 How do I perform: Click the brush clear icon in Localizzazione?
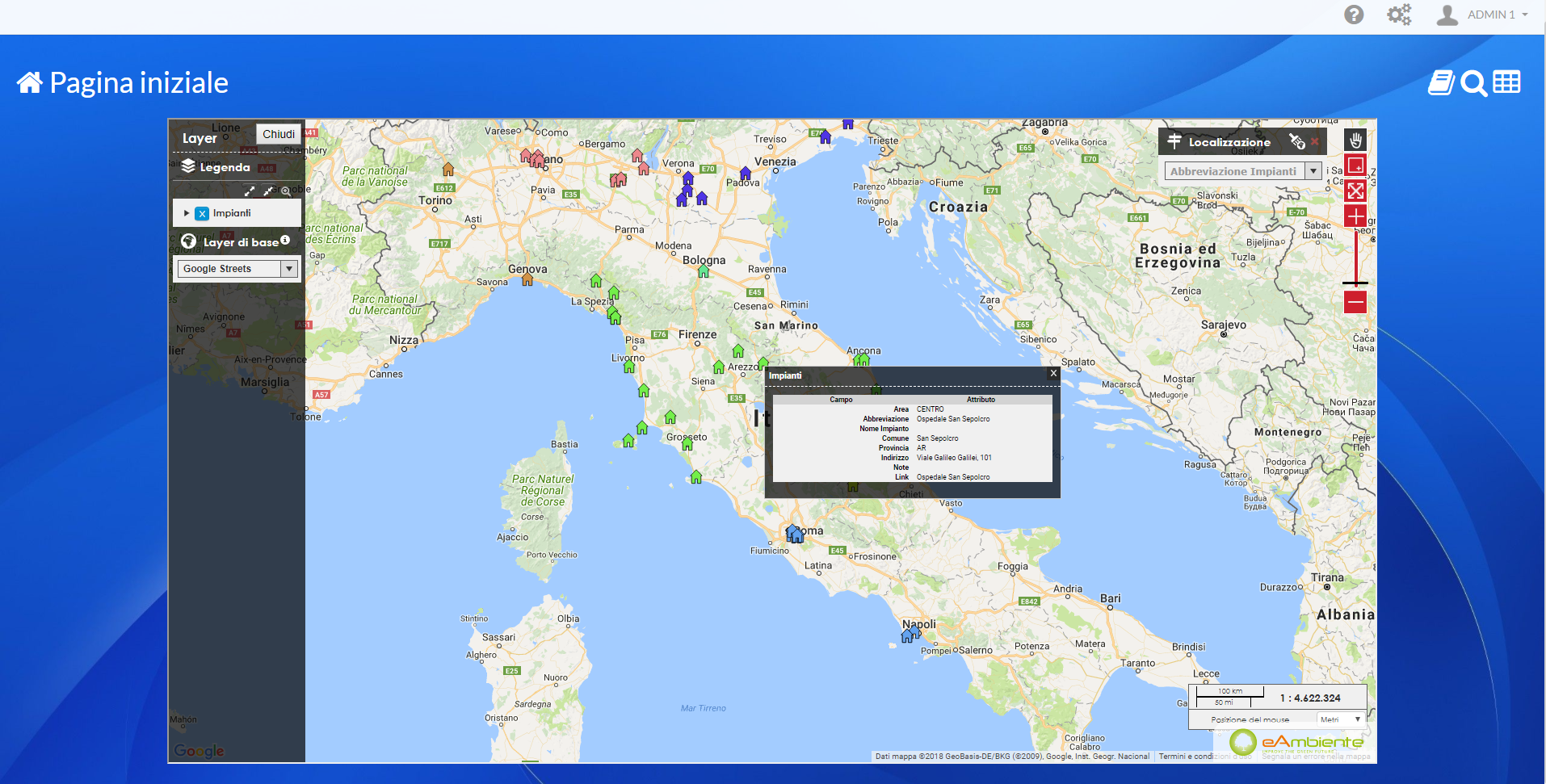pos(1297,141)
